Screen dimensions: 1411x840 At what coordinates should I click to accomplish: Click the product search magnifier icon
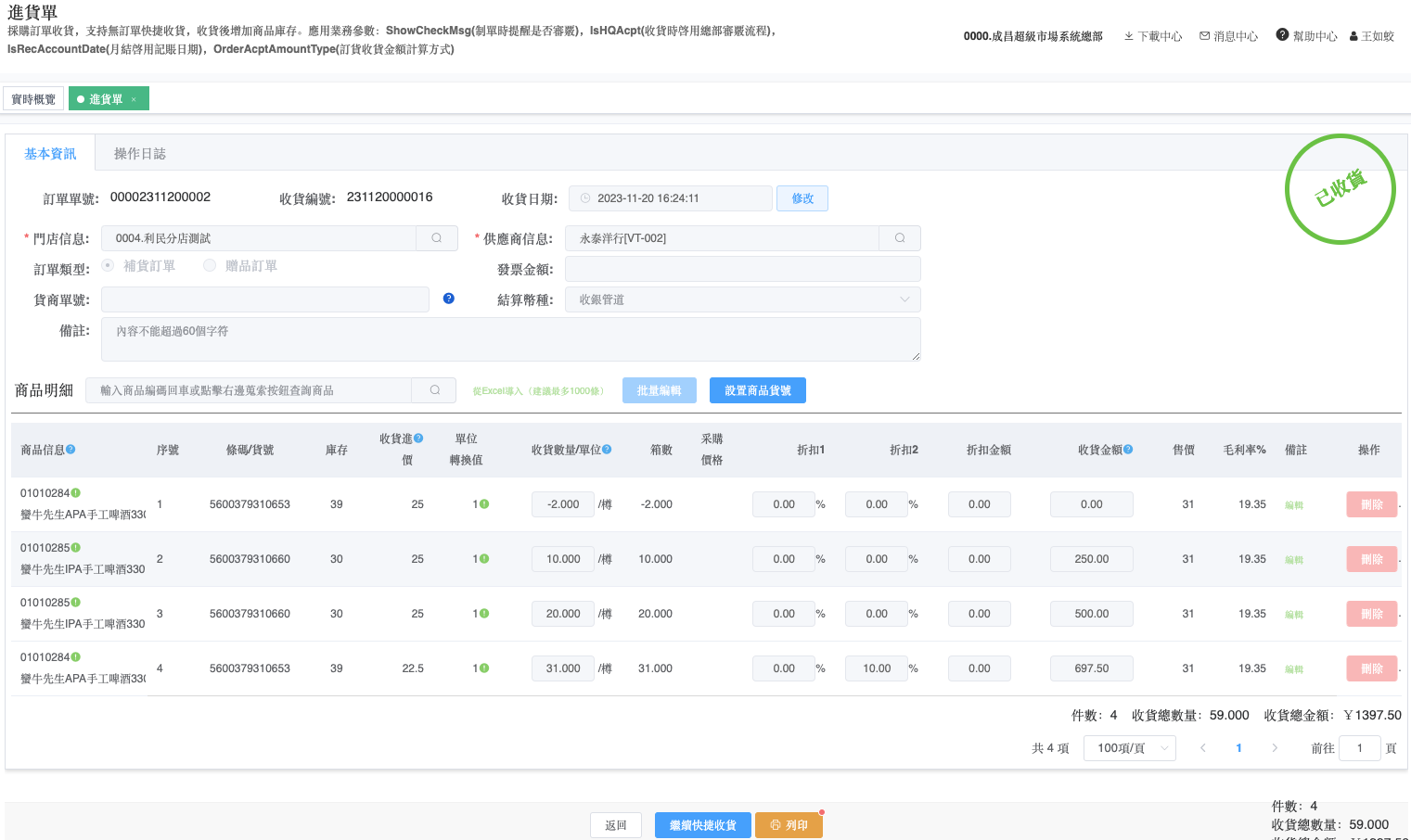[434, 390]
